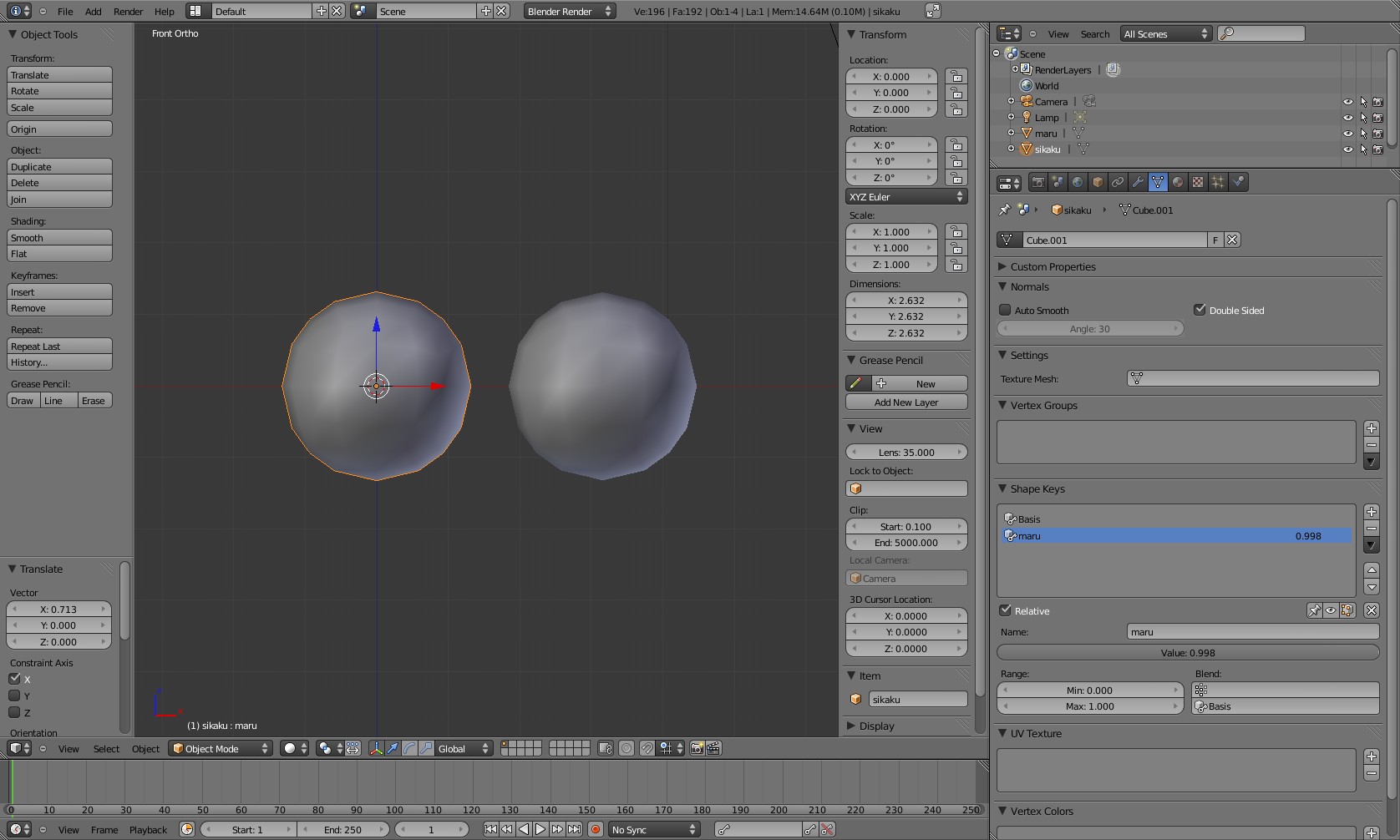Add a new shape key with plus button
Image resolution: width=1400 pixels, height=840 pixels.
click(x=1371, y=512)
